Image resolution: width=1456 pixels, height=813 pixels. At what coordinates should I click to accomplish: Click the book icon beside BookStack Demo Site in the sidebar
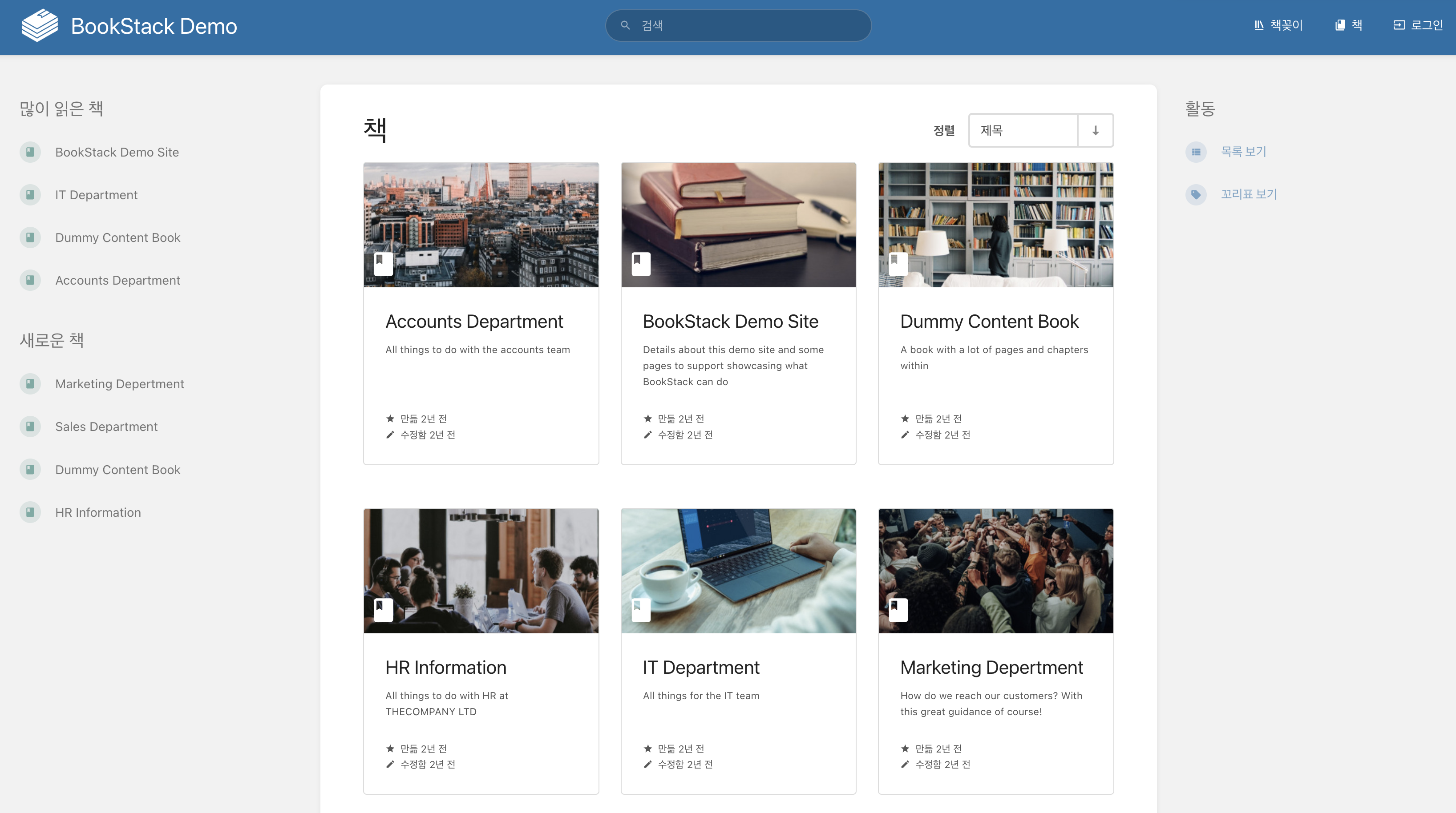click(x=30, y=152)
